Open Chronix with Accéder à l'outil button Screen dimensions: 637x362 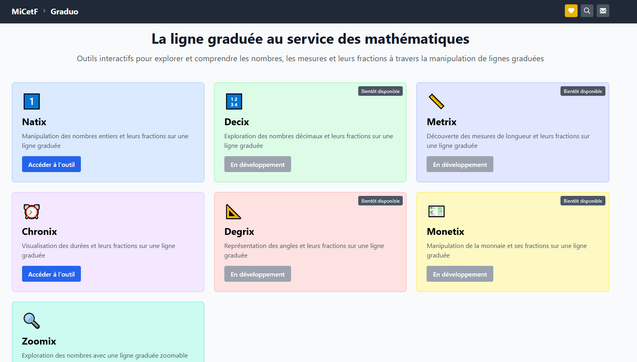[51, 274]
